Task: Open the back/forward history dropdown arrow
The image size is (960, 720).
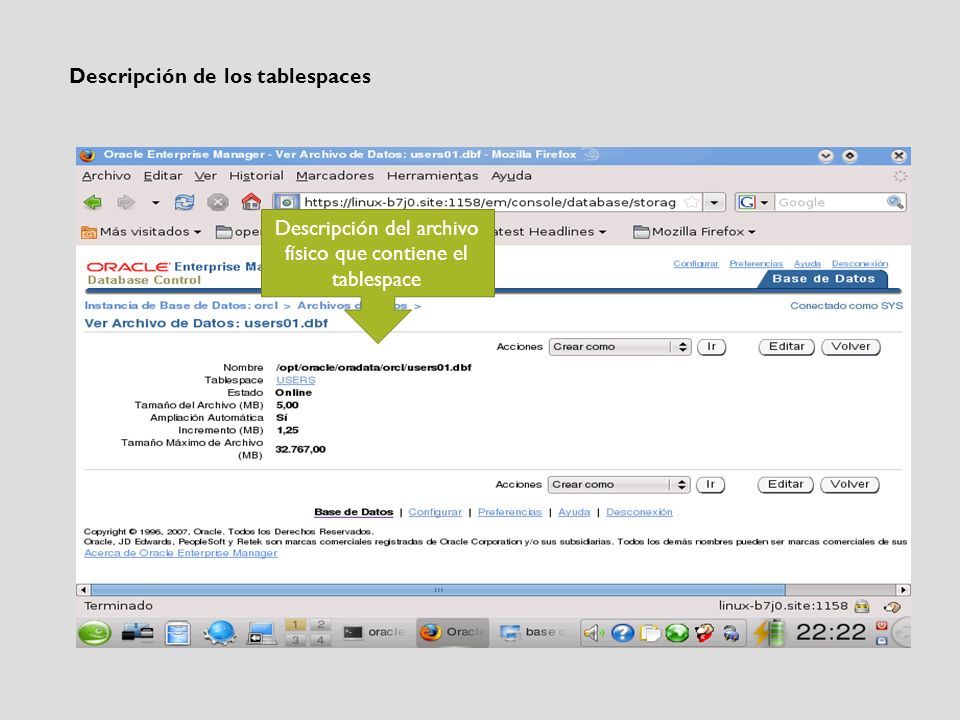Action: (156, 203)
